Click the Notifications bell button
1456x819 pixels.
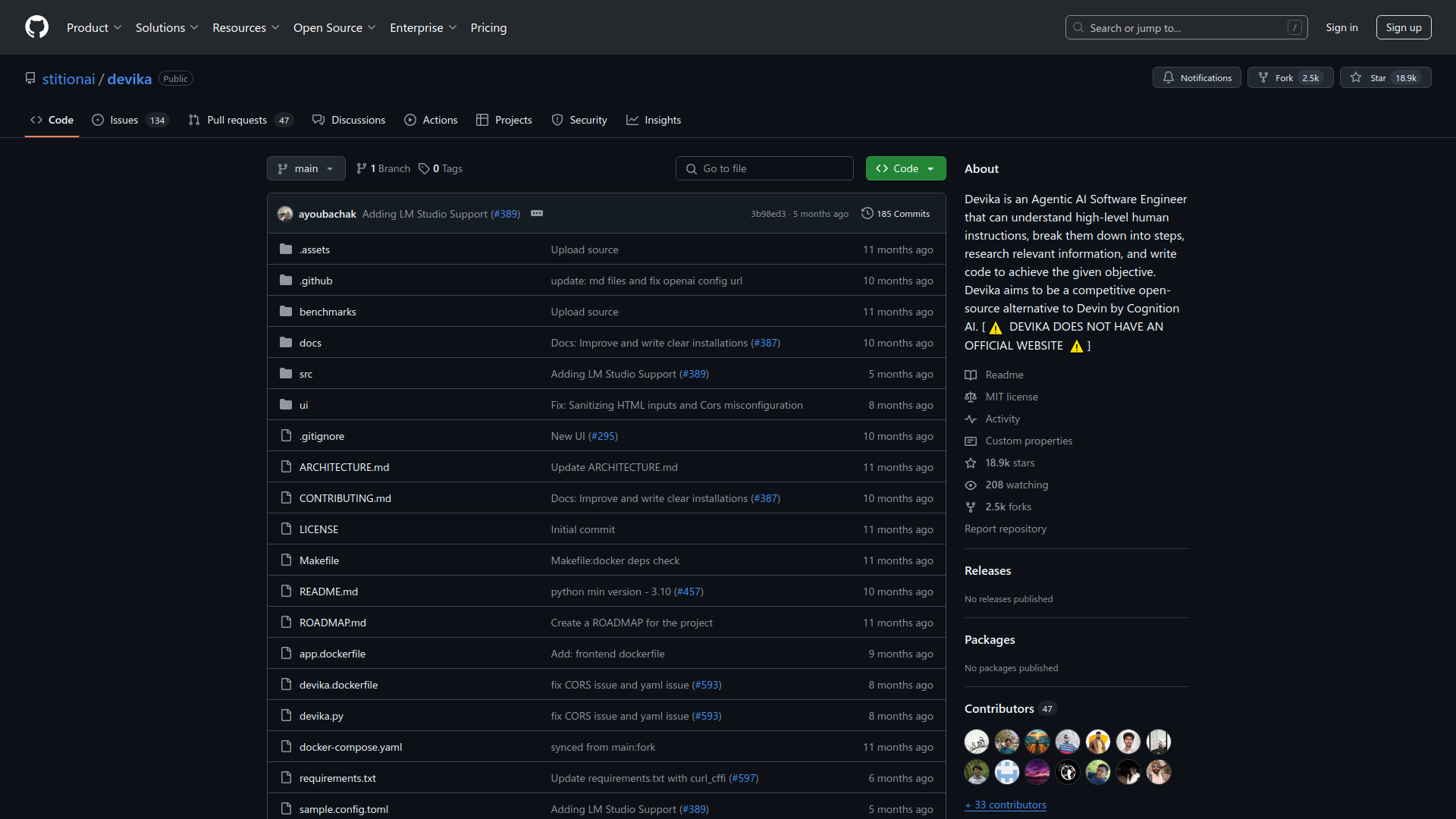pyautogui.click(x=1197, y=77)
